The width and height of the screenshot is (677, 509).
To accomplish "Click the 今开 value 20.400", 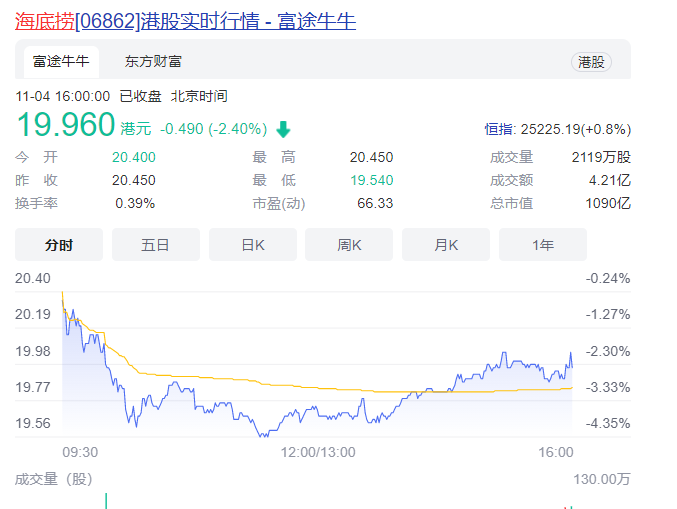I will [134, 157].
